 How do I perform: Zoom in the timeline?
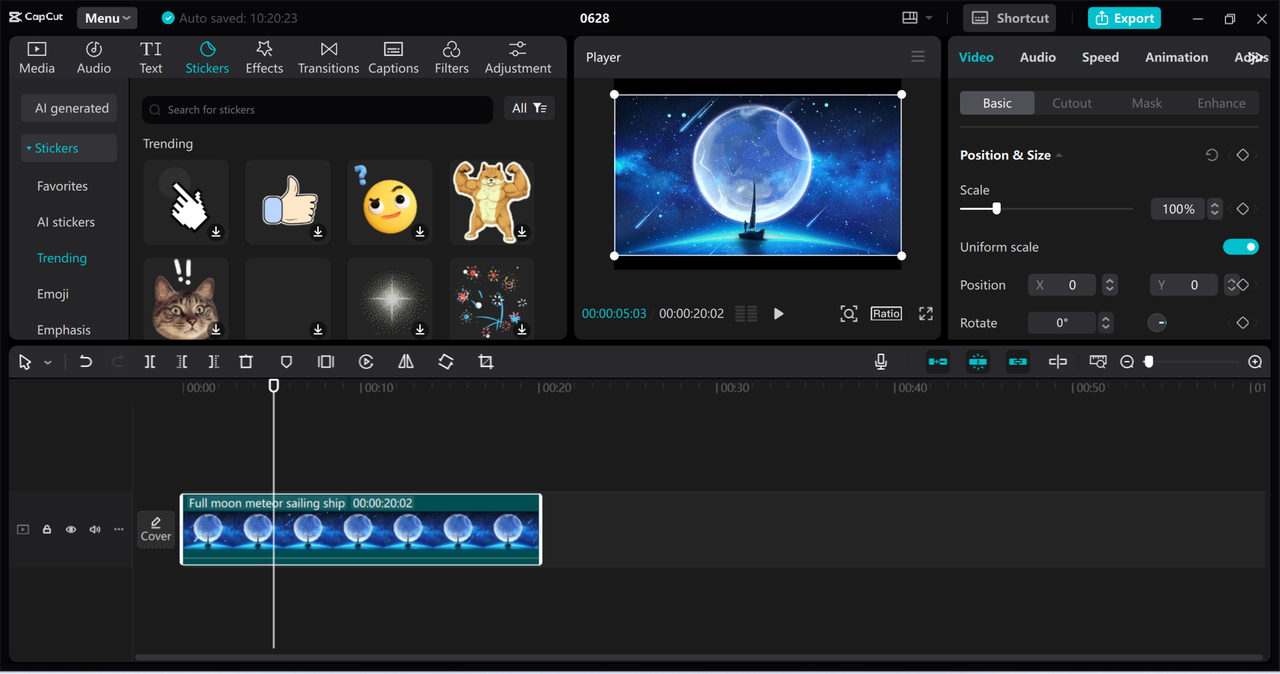click(x=1256, y=362)
